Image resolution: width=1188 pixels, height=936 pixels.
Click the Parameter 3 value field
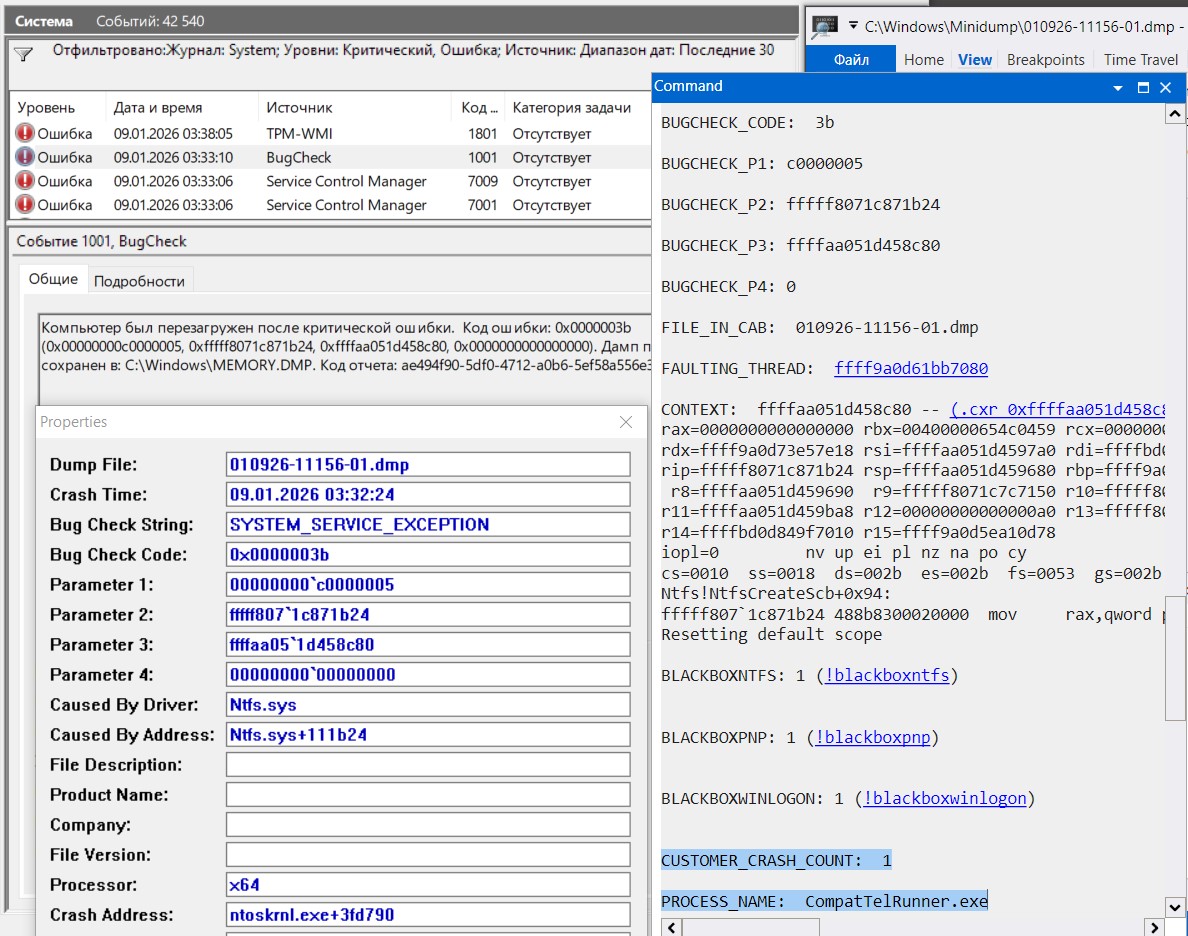point(428,645)
